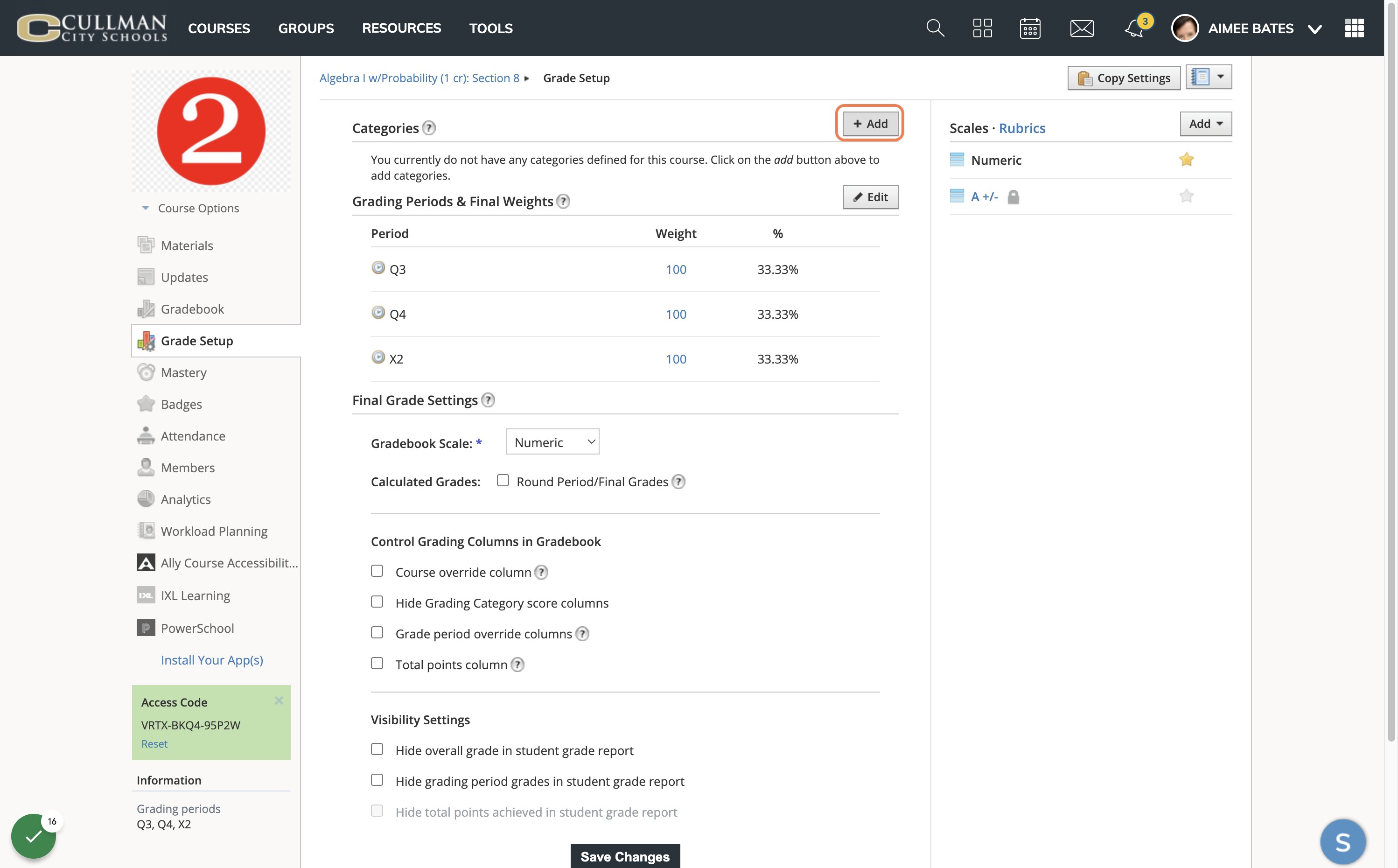The image size is (1398, 868).
Task: Click Save Changes button
Action: click(625, 856)
